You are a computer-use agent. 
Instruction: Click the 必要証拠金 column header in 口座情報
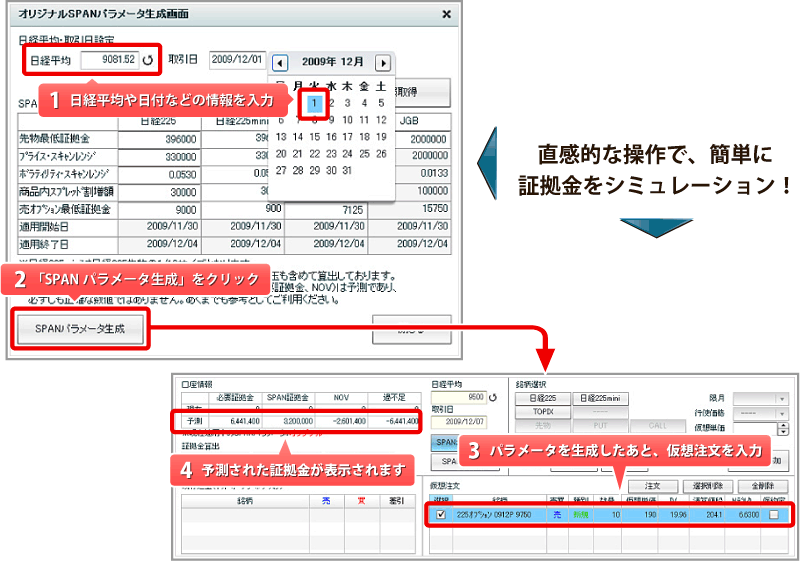click(235, 397)
